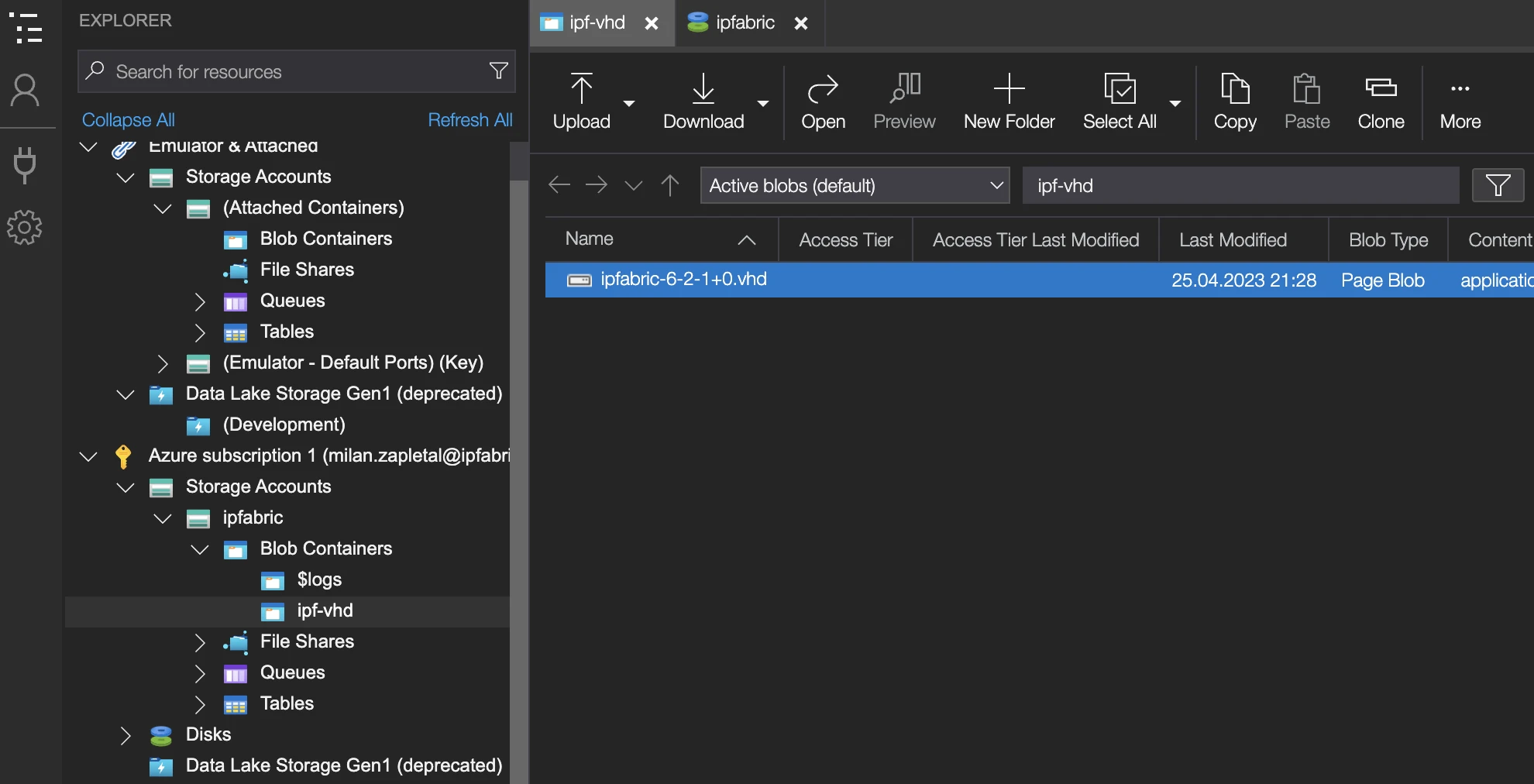Click the blob filter funnel button
This screenshot has height=784, width=1534.
[1498, 186]
